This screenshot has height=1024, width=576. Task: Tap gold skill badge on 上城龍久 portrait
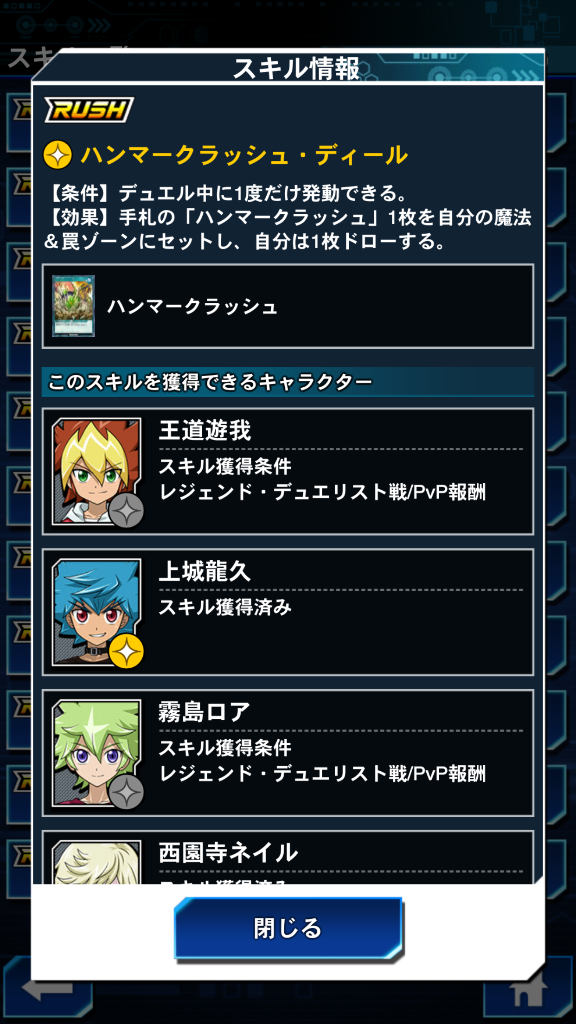tap(125, 650)
